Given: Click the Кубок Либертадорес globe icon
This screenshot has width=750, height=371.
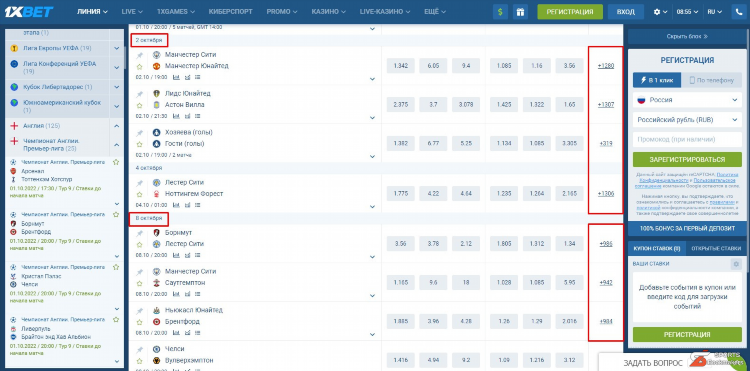Looking at the screenshot, I should [x=14, y=87].
